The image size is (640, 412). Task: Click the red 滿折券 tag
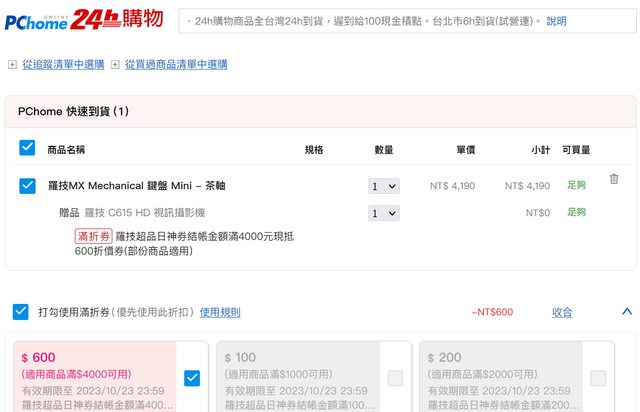(93, 236)
